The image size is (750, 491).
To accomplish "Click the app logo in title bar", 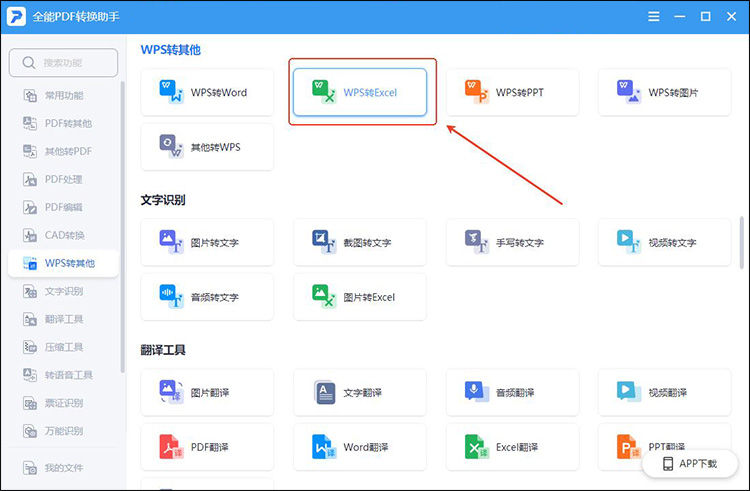I will (16, 16).
